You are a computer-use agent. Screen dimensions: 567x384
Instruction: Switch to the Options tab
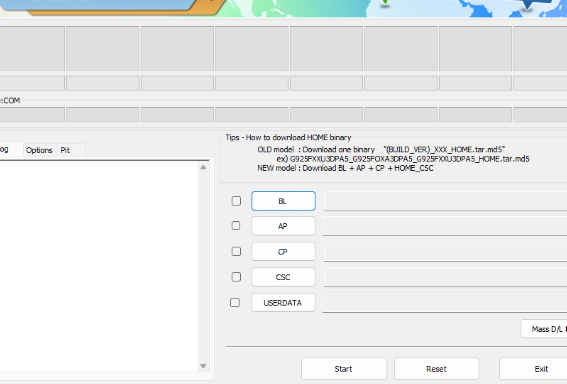(x=39, y=150)
